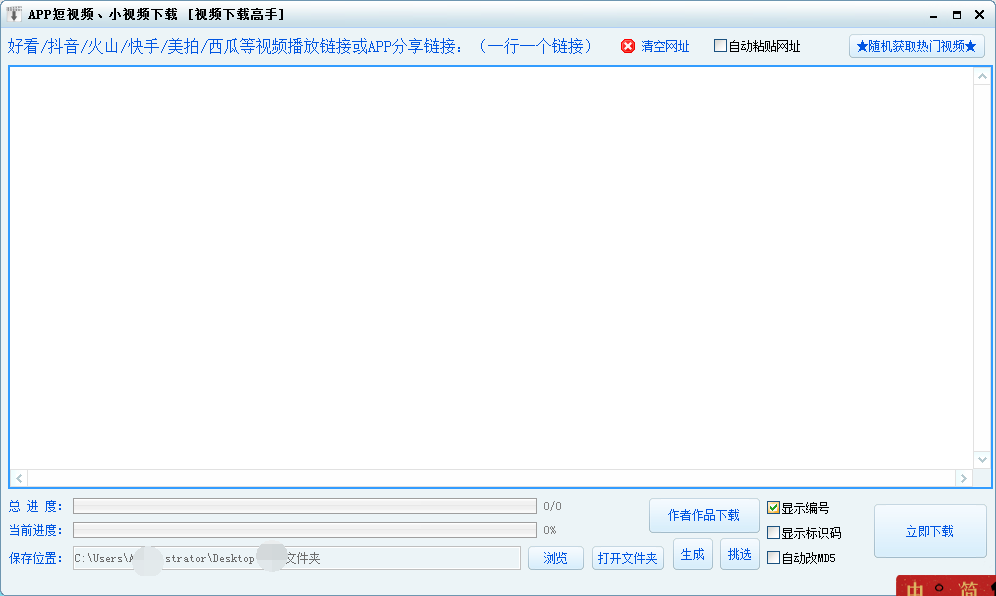Click ★随机获取热门视频★ button
Screen dimensions: 996x596
tap(917, 46)
